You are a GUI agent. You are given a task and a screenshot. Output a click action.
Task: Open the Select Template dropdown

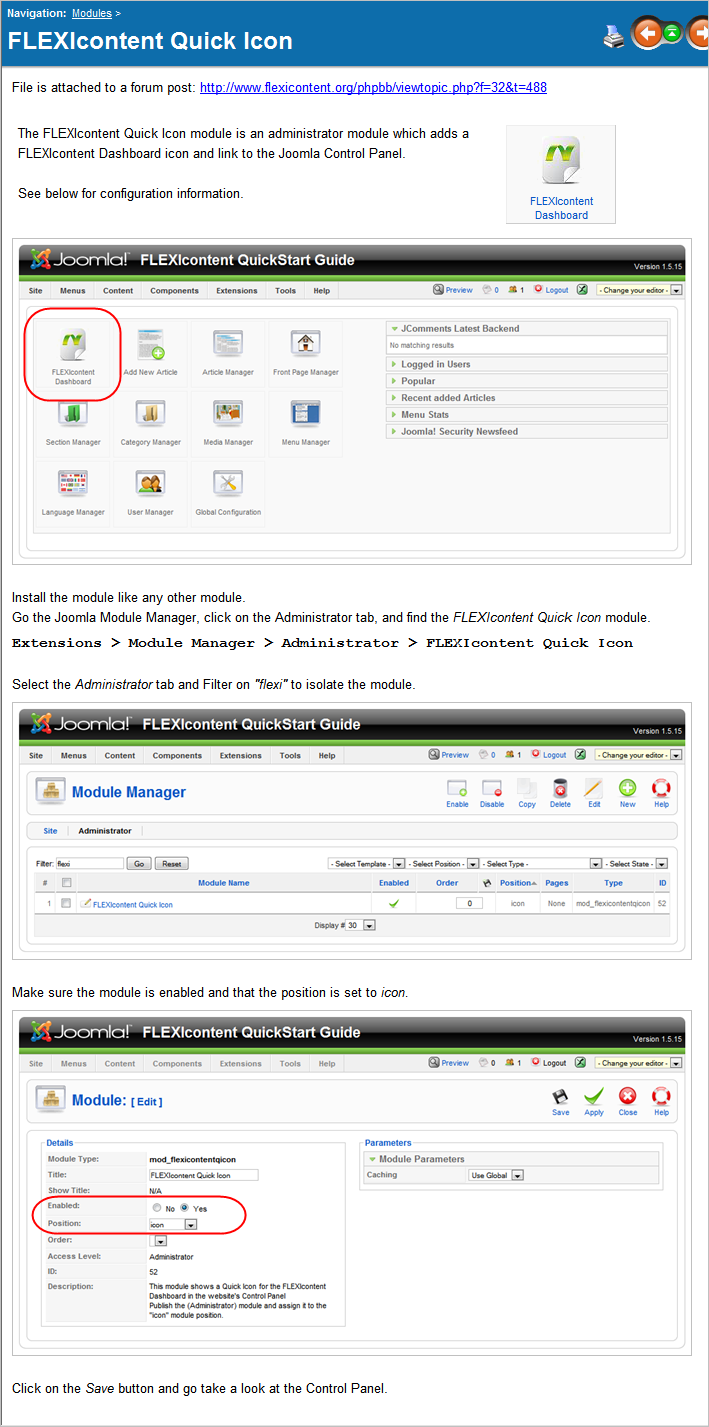coord(366,863)
